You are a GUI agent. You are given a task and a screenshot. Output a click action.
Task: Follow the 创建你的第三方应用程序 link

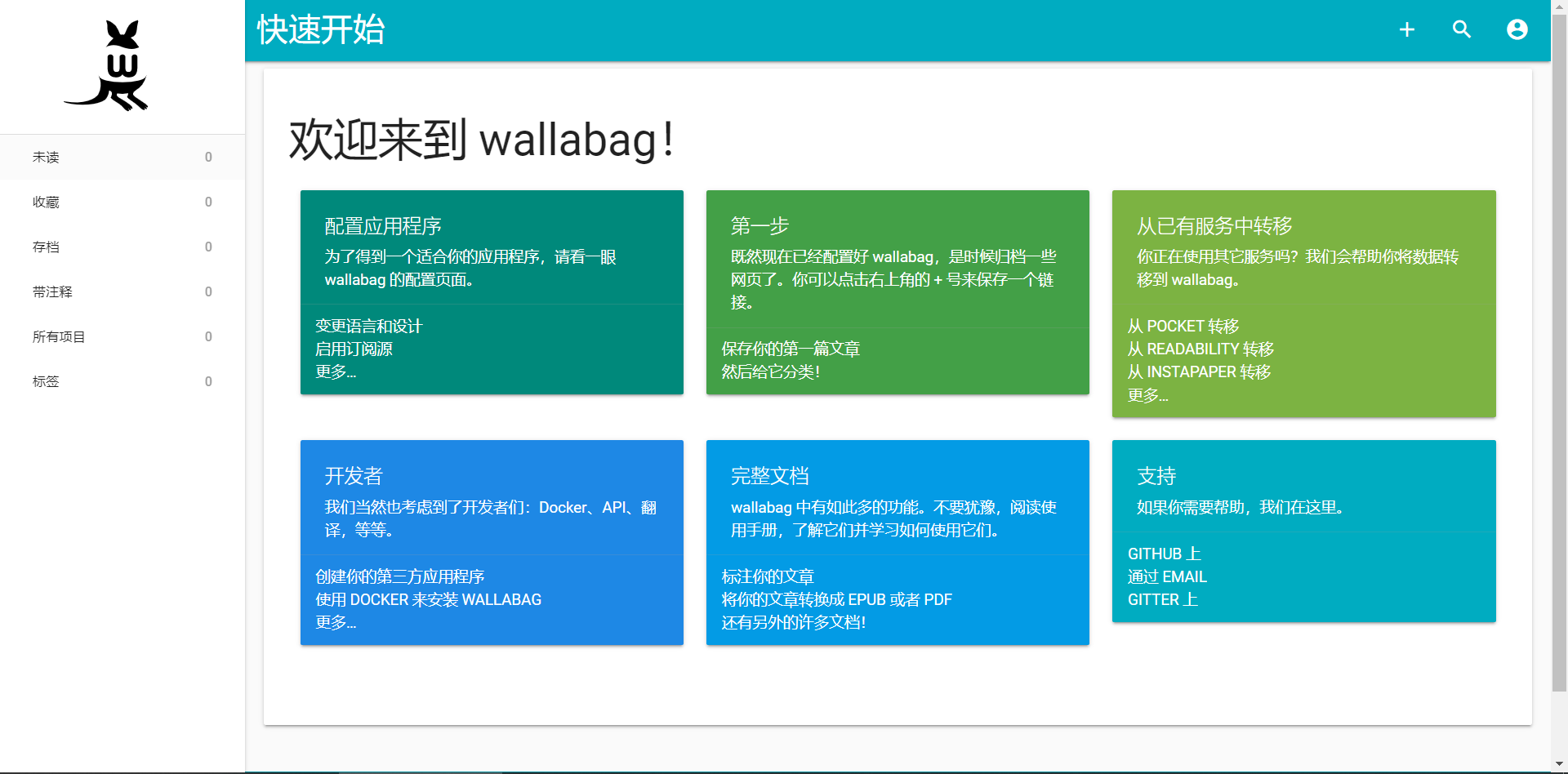(400, 576)
